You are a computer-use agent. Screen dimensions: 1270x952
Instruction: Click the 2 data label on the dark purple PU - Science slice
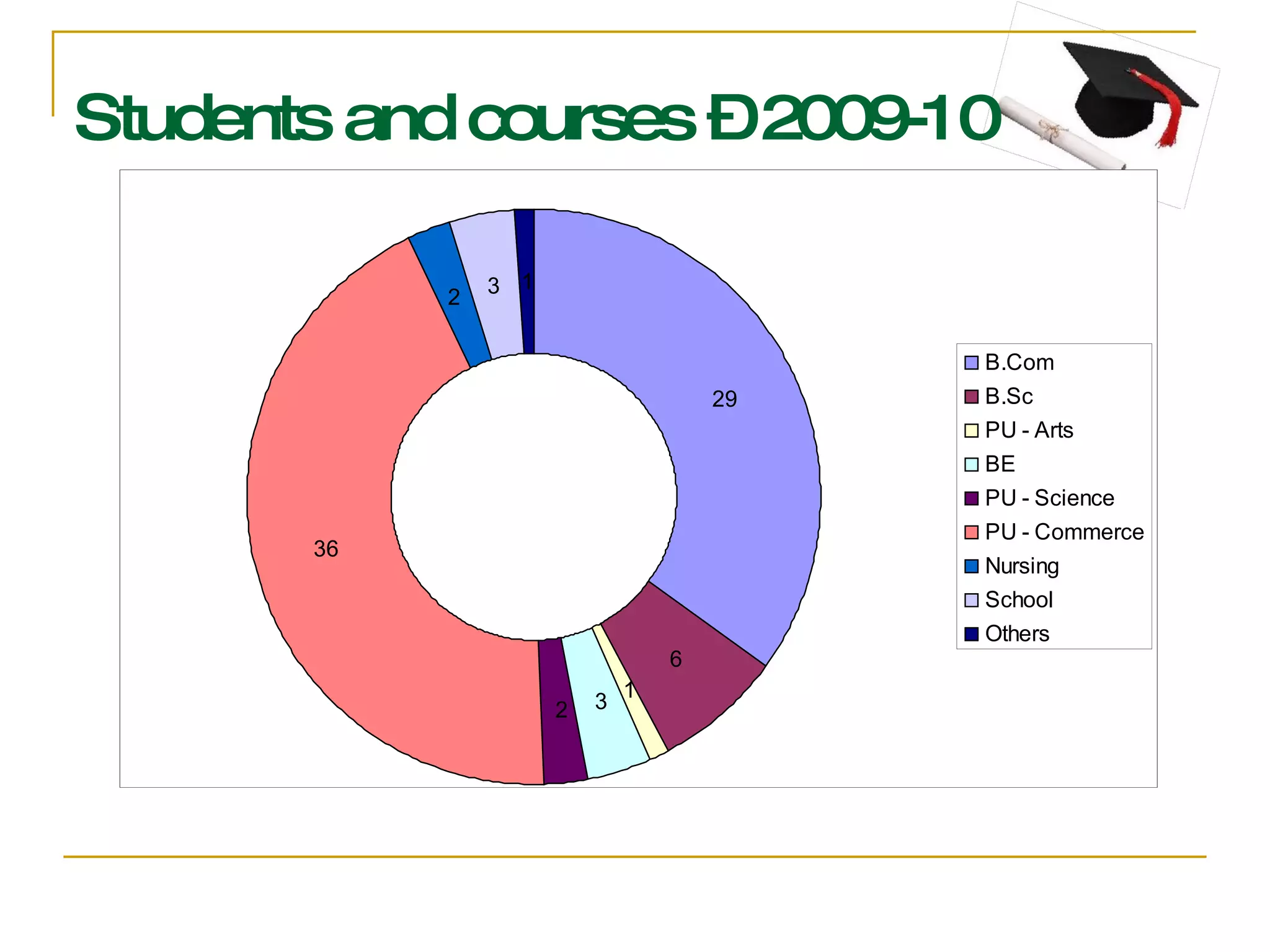point(561,710)
